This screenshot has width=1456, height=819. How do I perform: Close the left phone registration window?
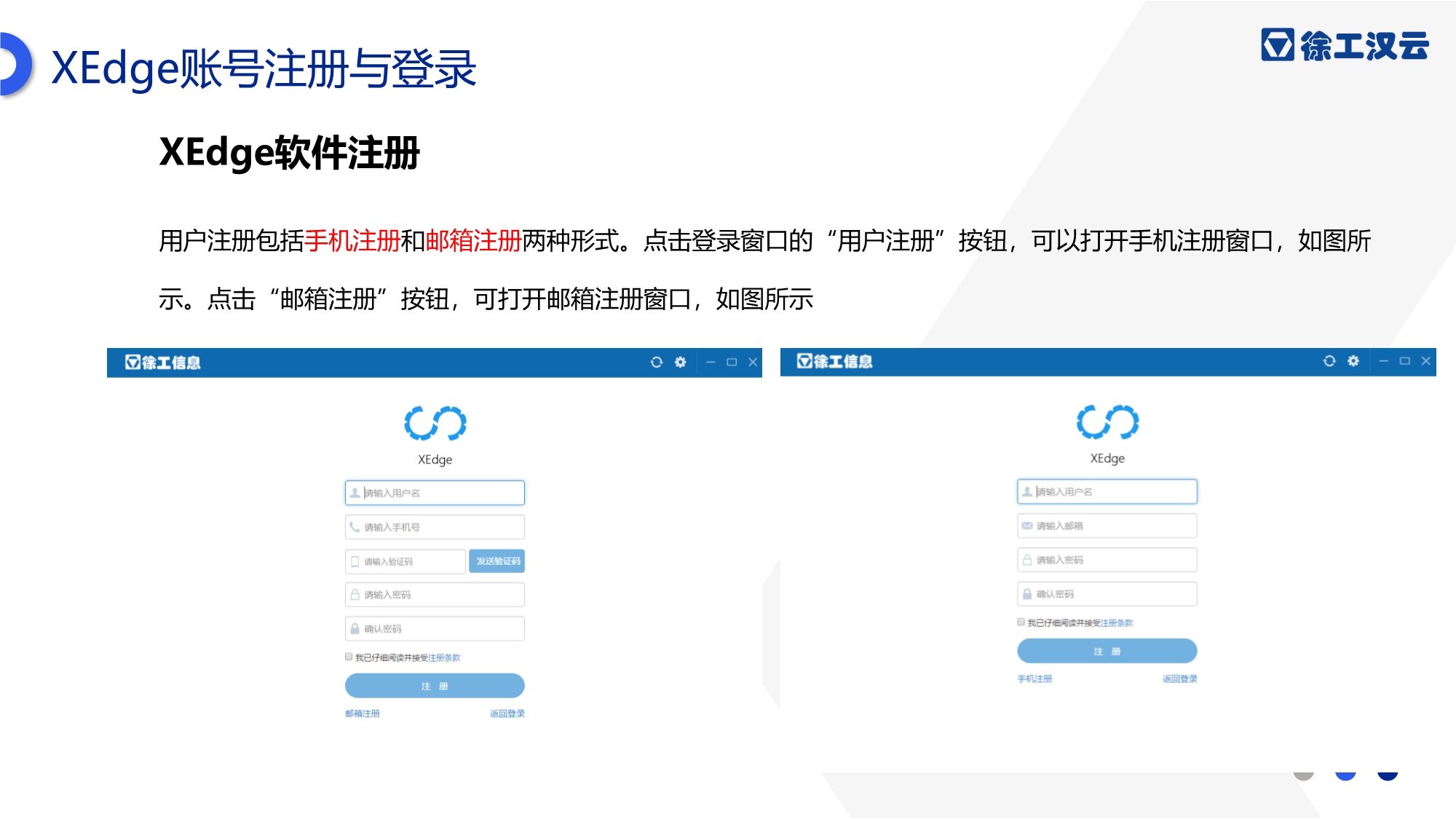(x=753, y=362)
